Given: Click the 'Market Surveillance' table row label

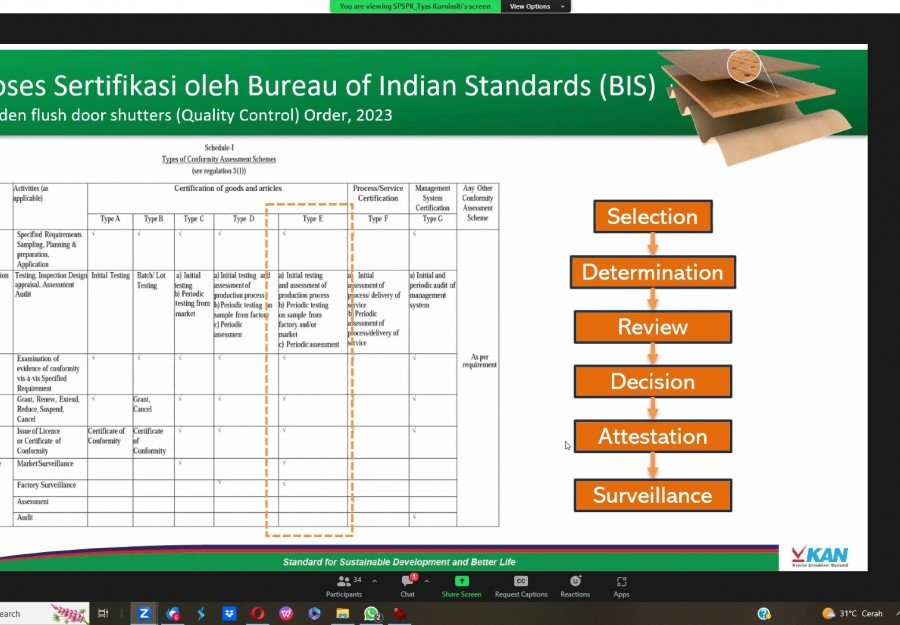Looking at the screenshot, I should [x=45, y=464].
